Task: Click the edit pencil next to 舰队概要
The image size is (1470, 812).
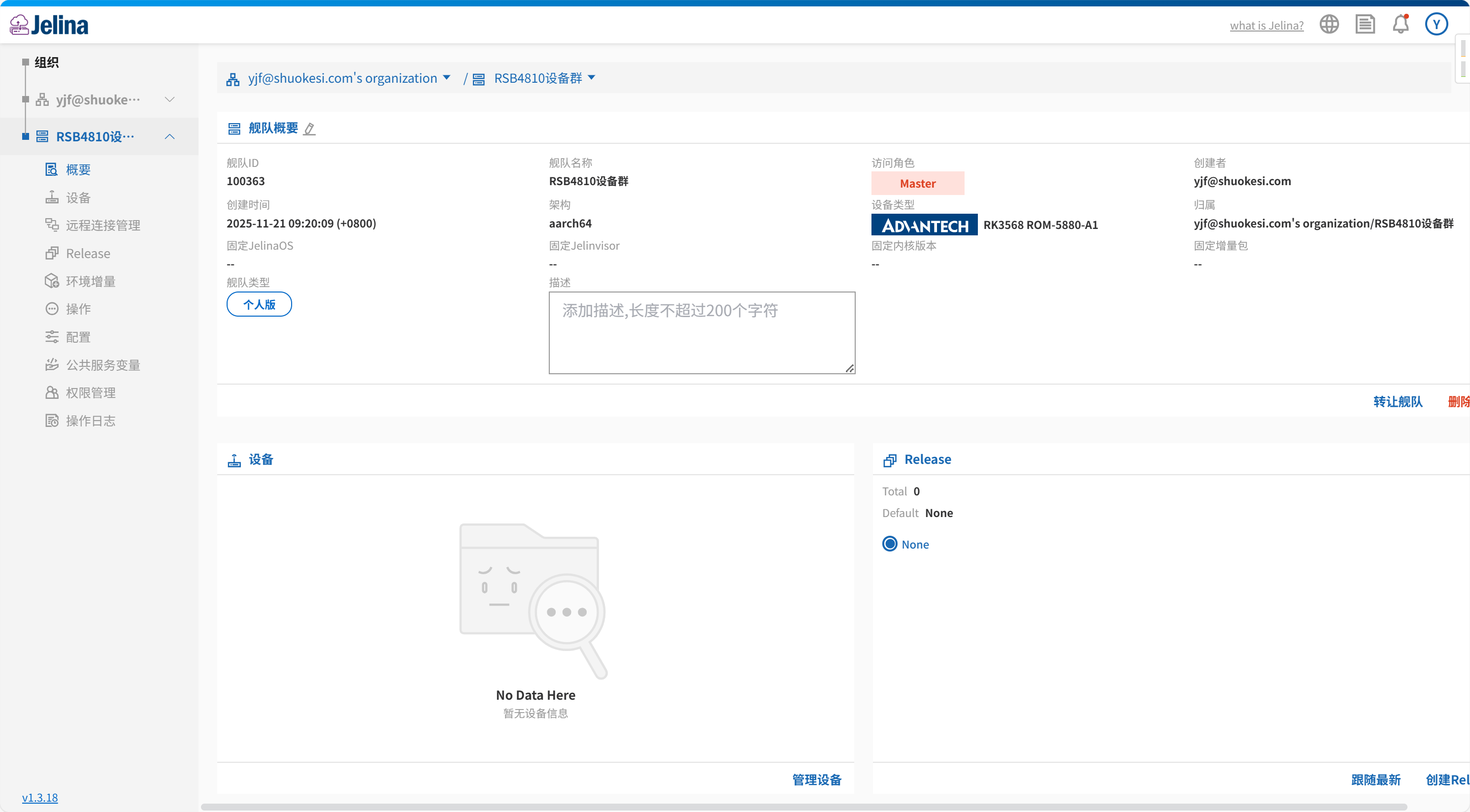Action: (x=309, y=129)
